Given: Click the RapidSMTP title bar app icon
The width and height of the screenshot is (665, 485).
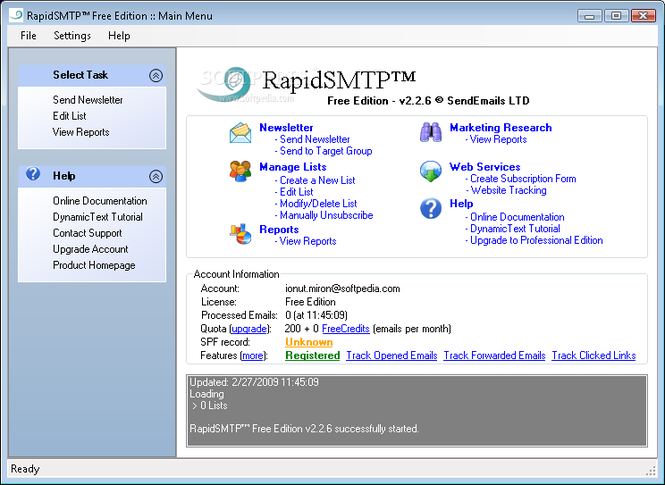Looking at the screenshot, I should [x=16, y=15].
